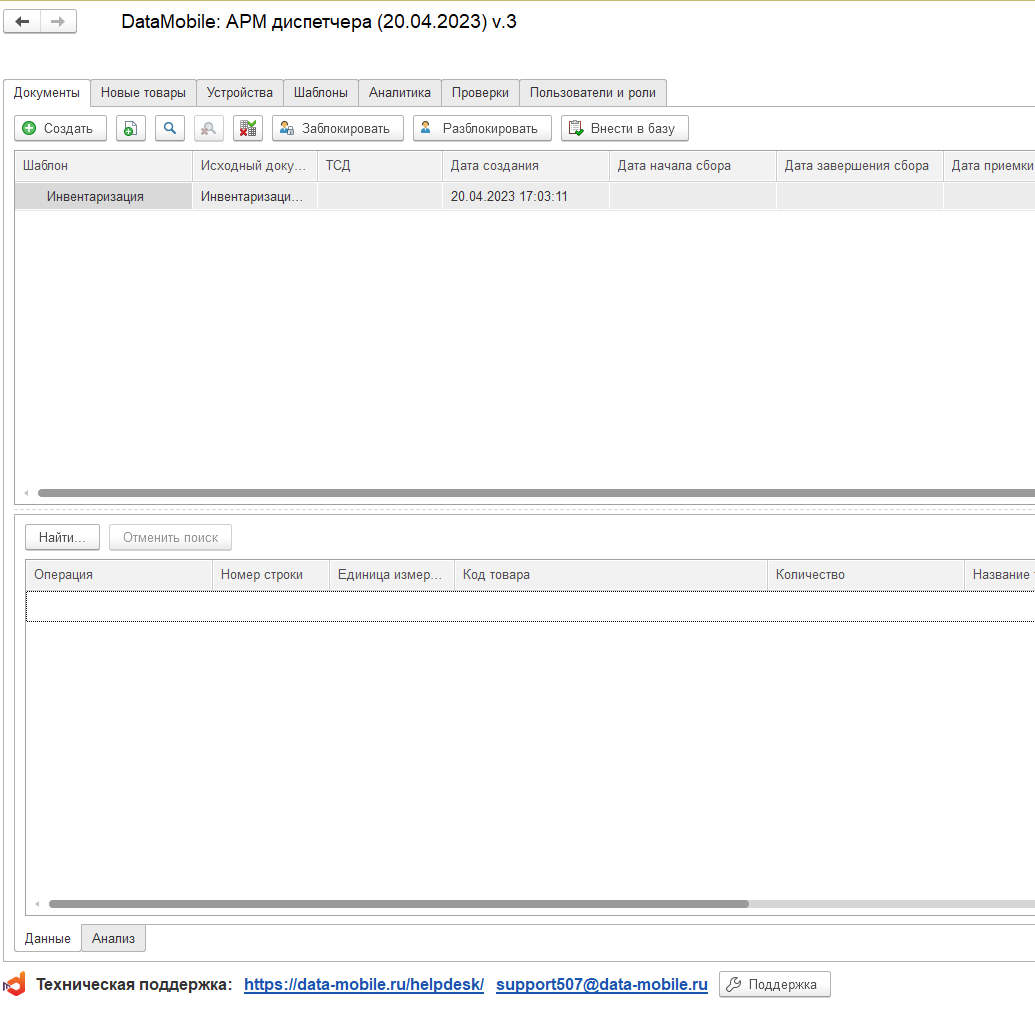The width and height of the screenshot is (1035, 1009).
Task: Click the Разблокировать button
Action: click(481, 128)
